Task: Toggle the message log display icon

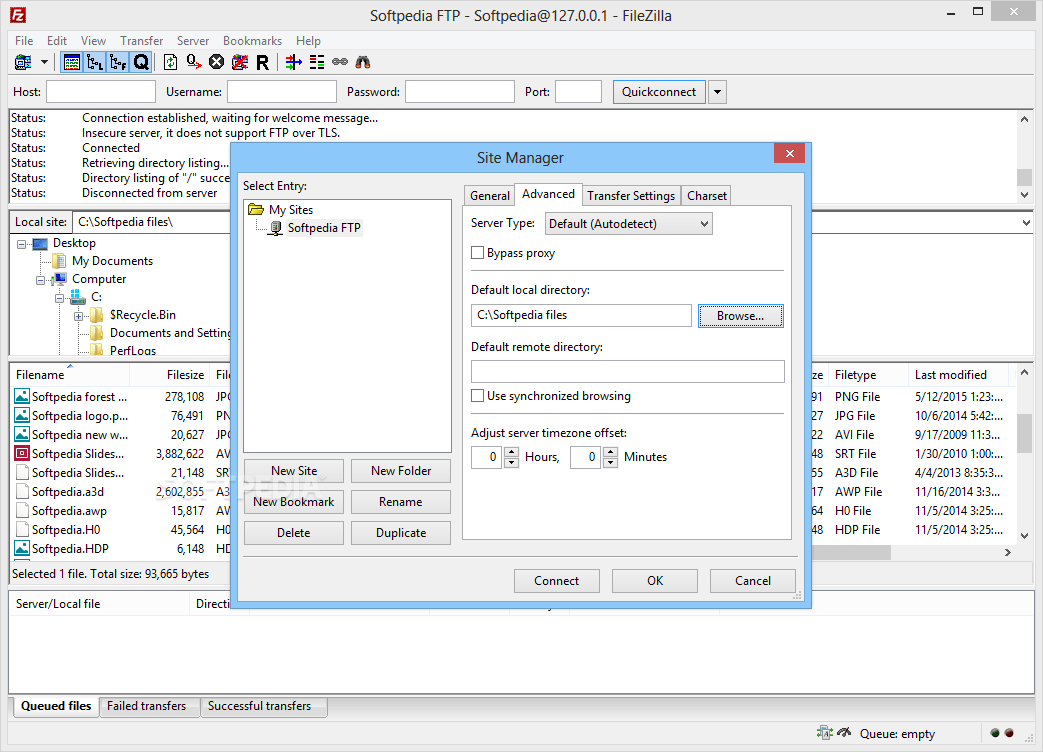Action: pos(72,61)
